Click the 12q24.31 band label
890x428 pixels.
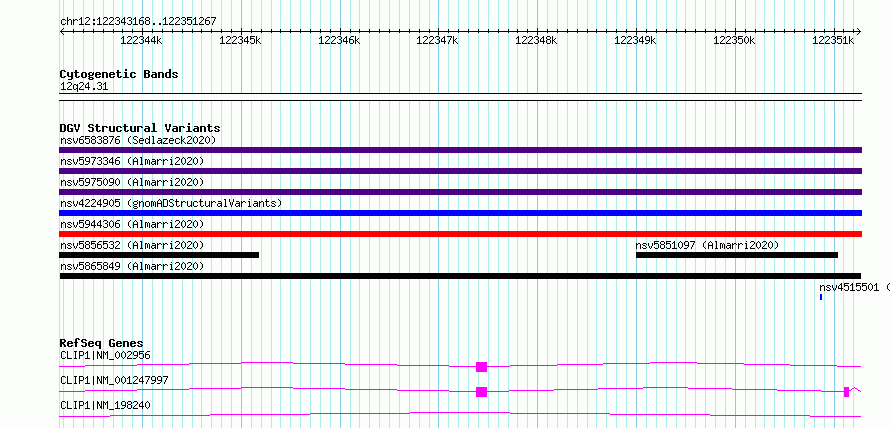pyautogui.click(x=84, y=87)
